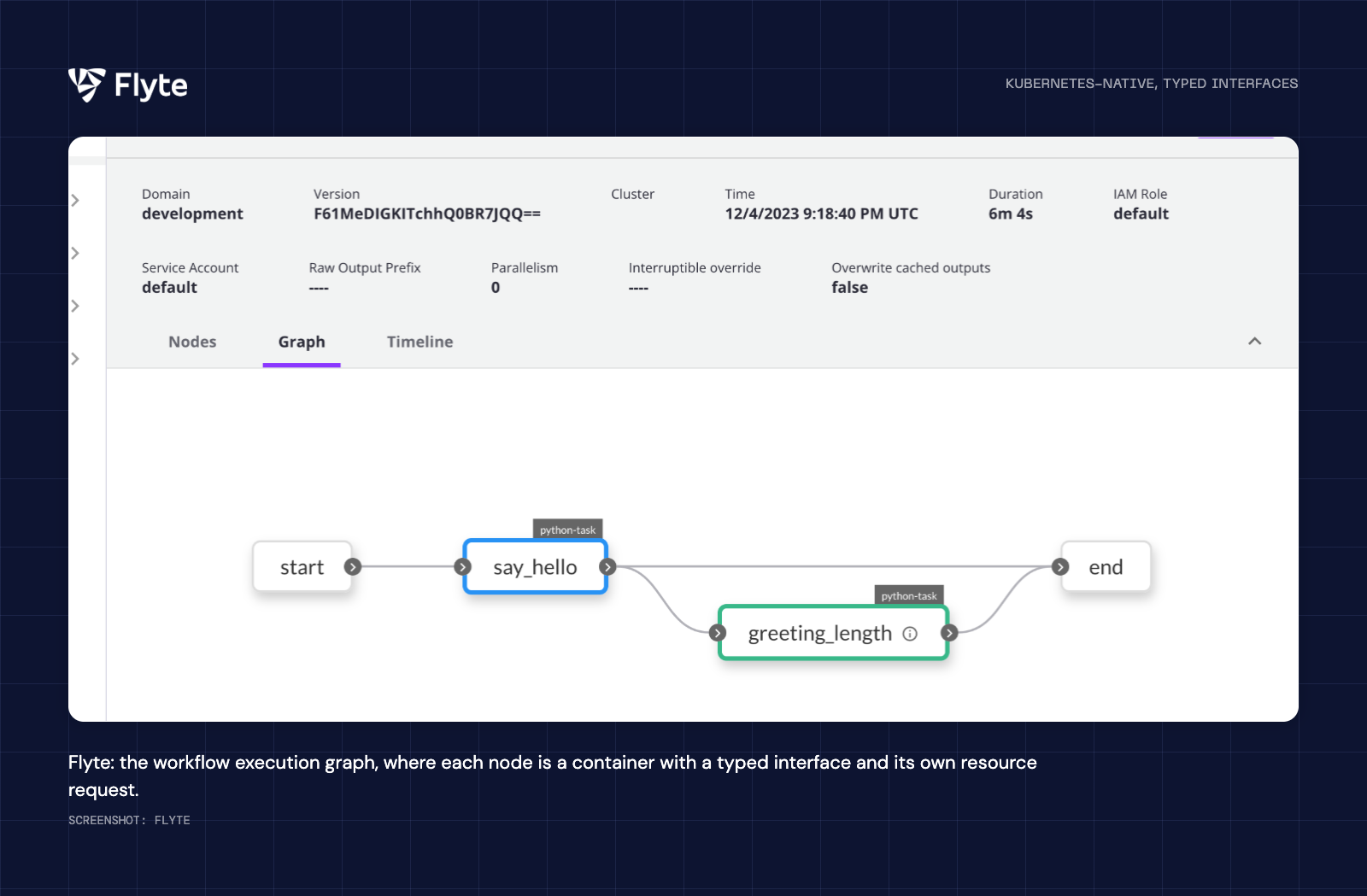The width and height of the screenshot is (1367, 896).
Task: Click the output port of greeting_length node
Action: point(949,633)
